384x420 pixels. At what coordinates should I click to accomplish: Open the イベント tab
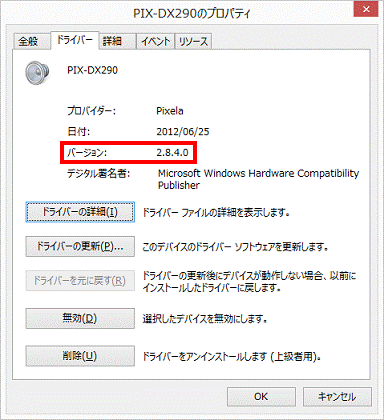(x=155, y=41)
